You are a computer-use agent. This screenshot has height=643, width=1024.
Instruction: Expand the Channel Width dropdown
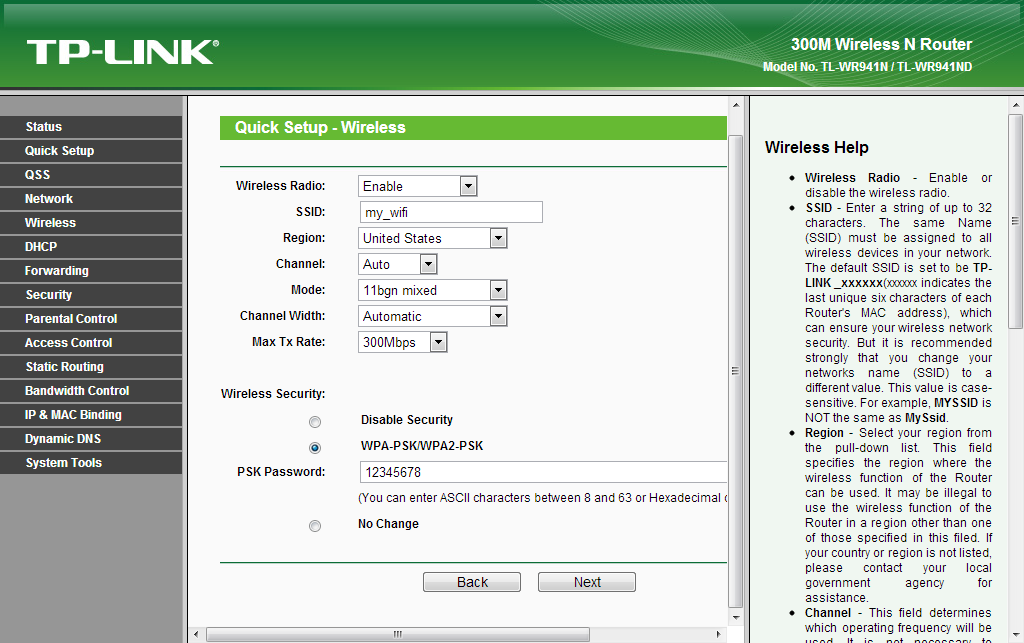pos(432,317)
